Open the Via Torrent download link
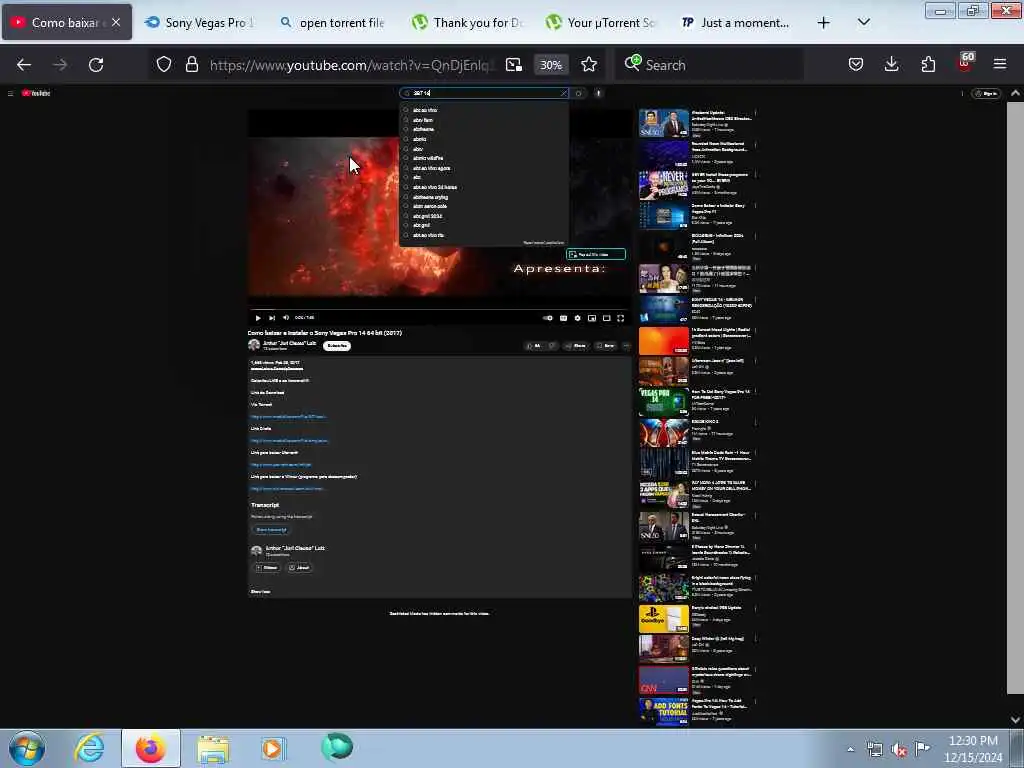Screen dimensions: 1024x768 pos(287,417)
